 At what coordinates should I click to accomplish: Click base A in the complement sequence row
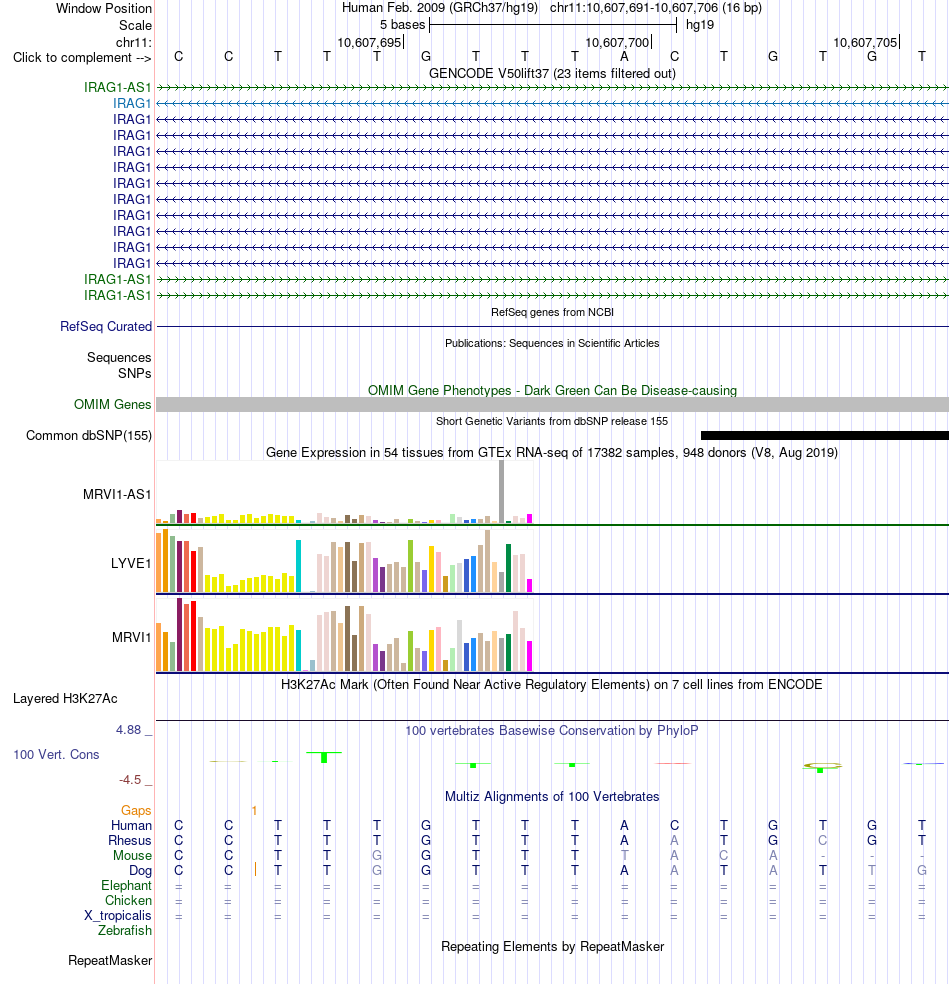point(624,57)
